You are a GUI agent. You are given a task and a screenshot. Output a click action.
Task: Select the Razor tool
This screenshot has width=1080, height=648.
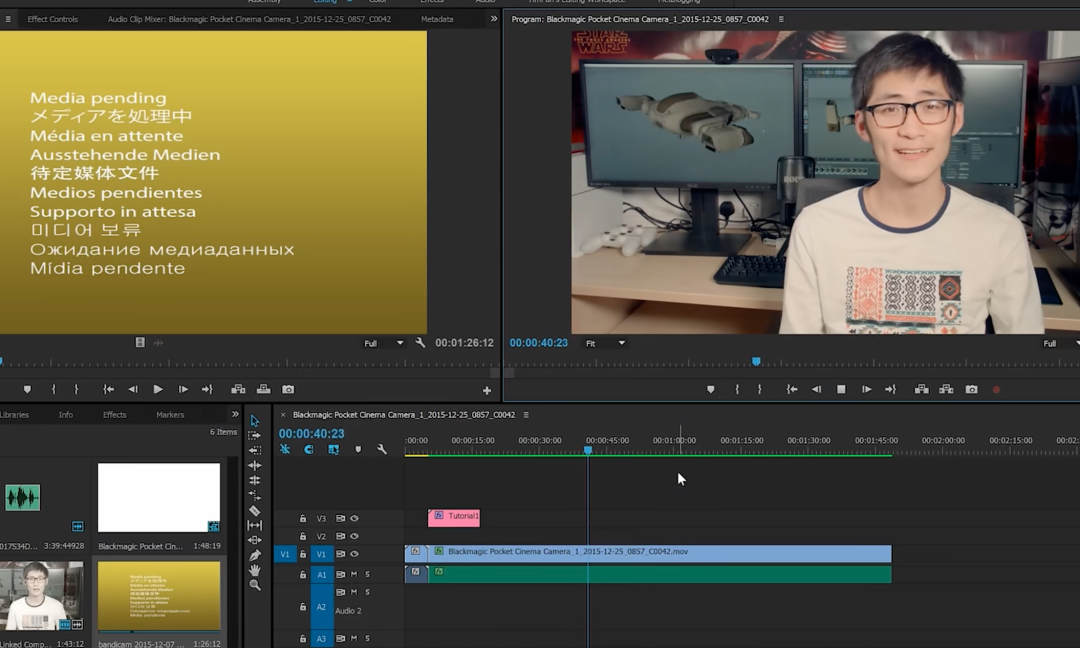pyautogui.click(x=255, y=510)
